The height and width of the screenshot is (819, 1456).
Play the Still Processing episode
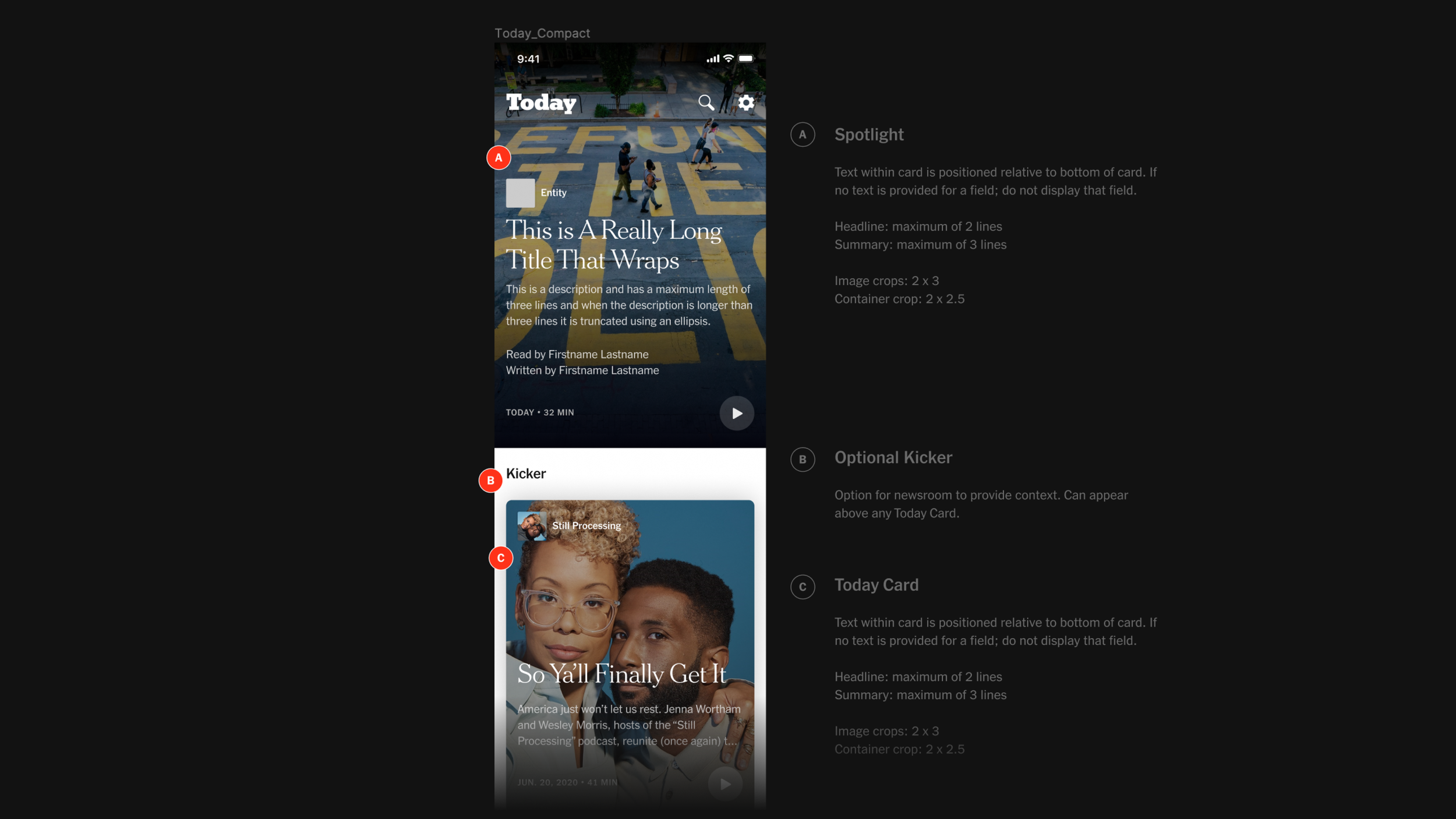click(x=725, y=784)
